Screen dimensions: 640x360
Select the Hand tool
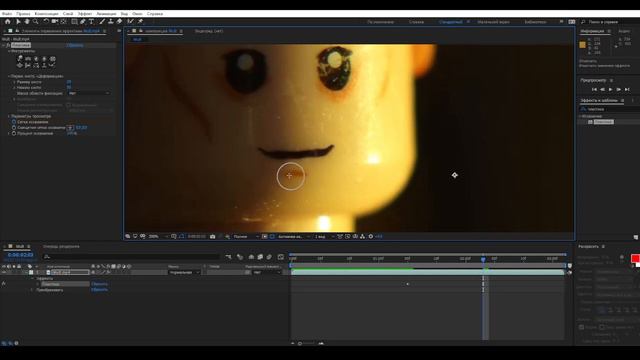coord(27,22)
